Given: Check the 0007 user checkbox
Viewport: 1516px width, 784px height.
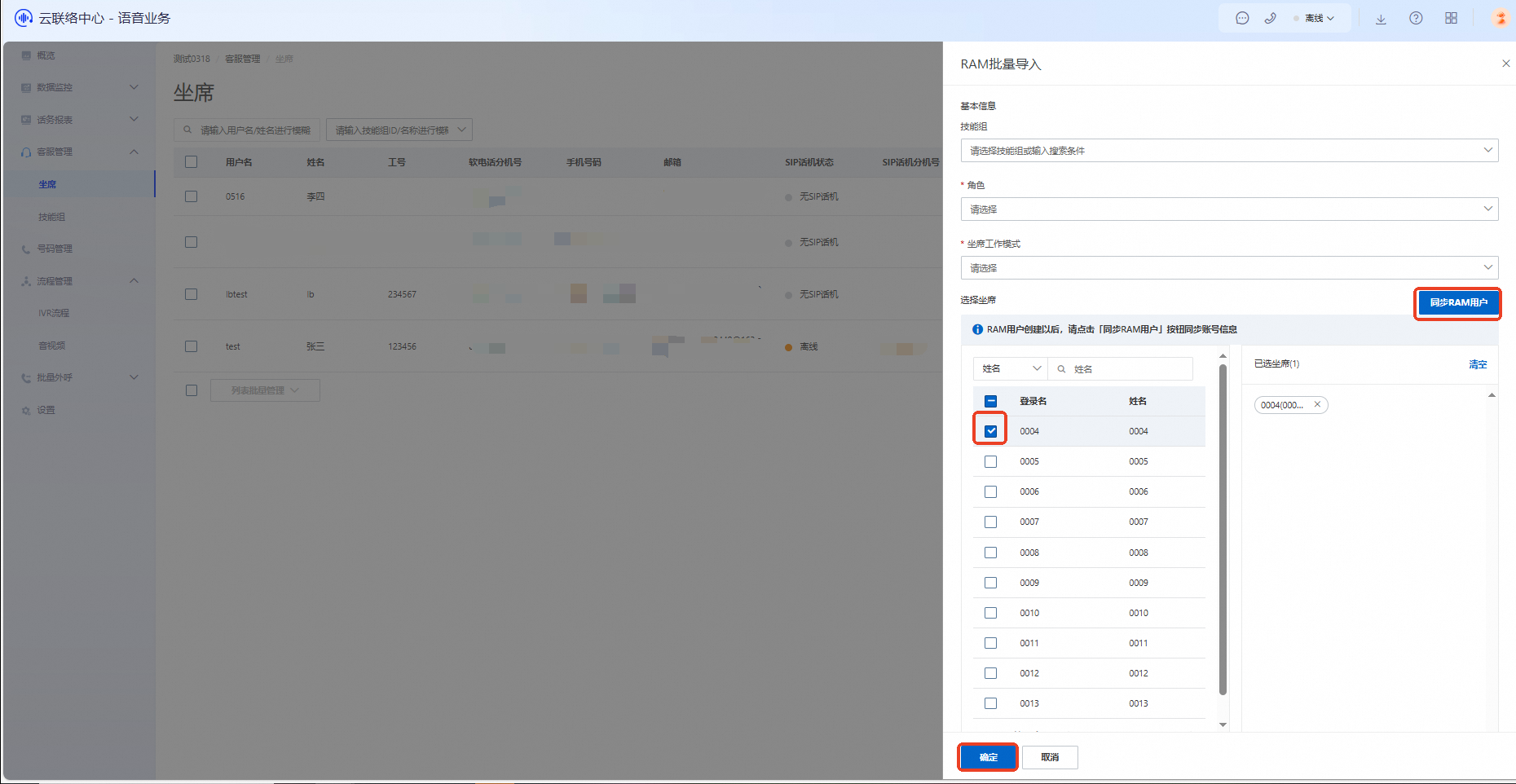Looking at the screenshot, I should click(x=991, y=522).
